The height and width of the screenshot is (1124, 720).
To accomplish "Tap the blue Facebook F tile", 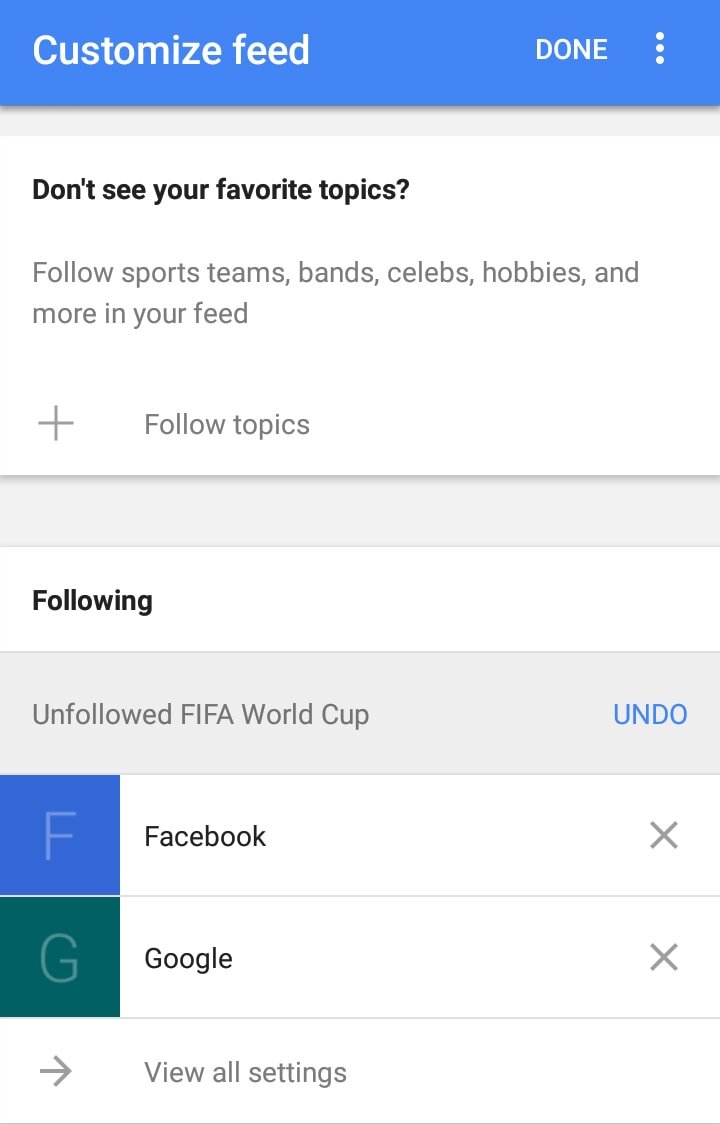I will tap(60, 835).
